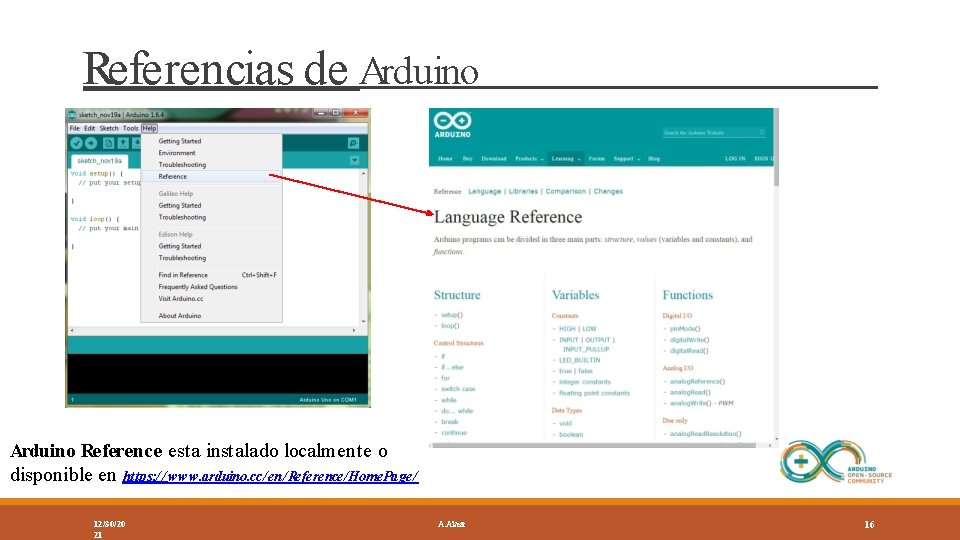The image size is (960, 540).
Task: Click the Verify checkmark icon in Arduino IDE
Action: [x=76, y=143]
